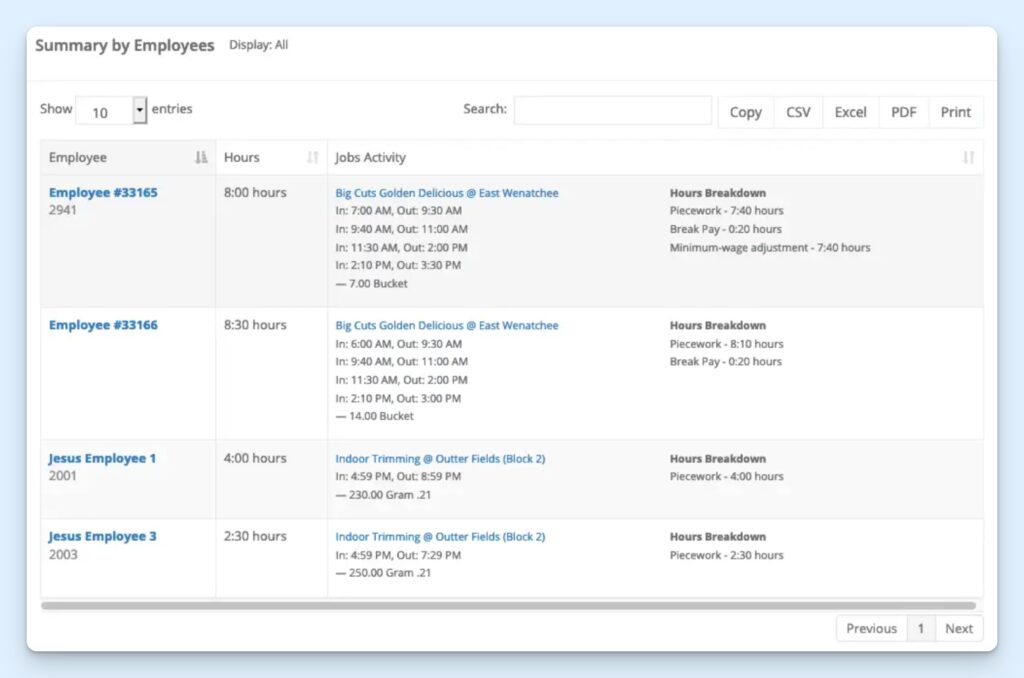Sort the Jobs Activity column
The height and width of the screenshot is (678, 1024).
[x=966, y=157]
